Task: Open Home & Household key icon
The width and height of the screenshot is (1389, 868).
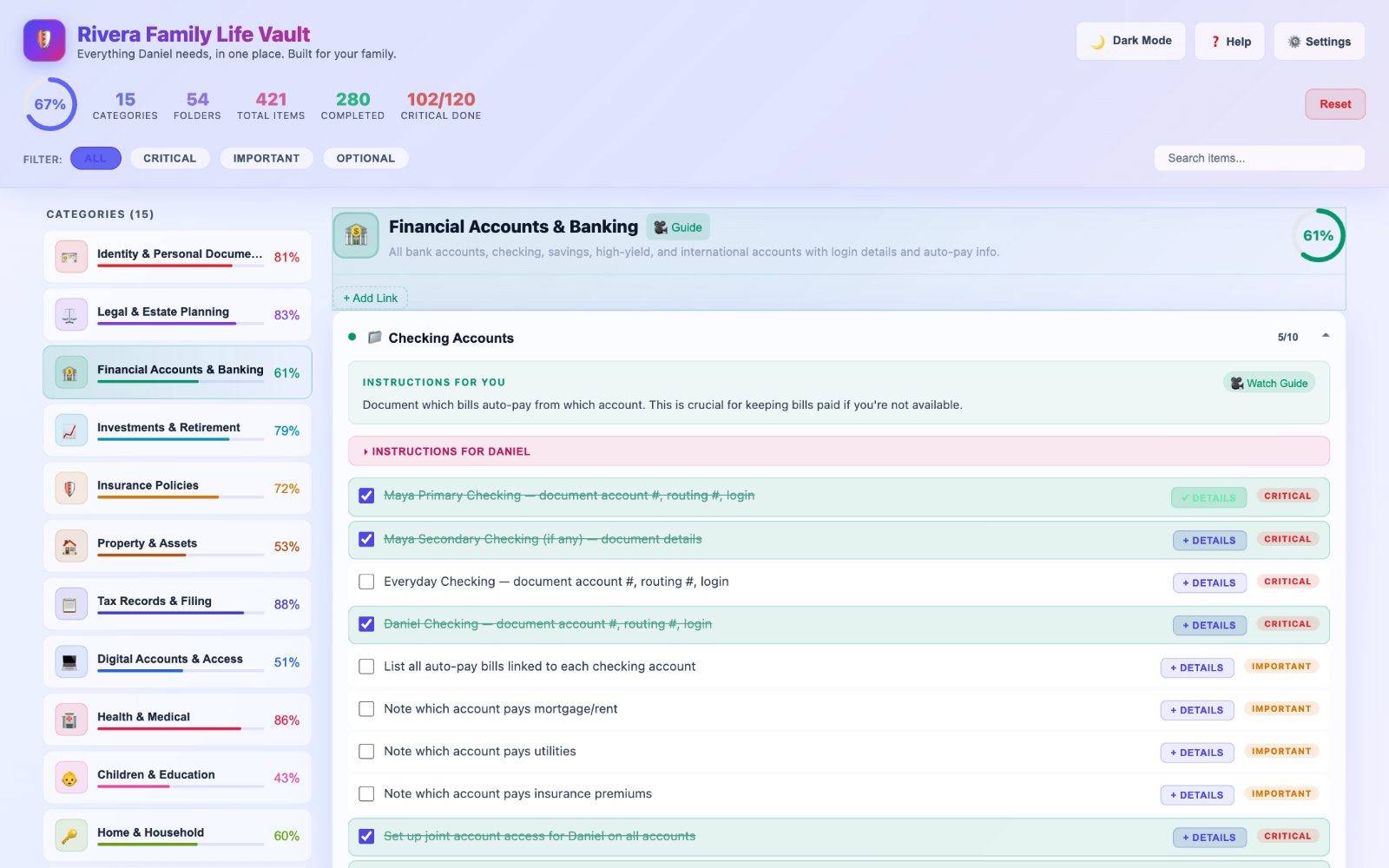Action: pos(70,836)
